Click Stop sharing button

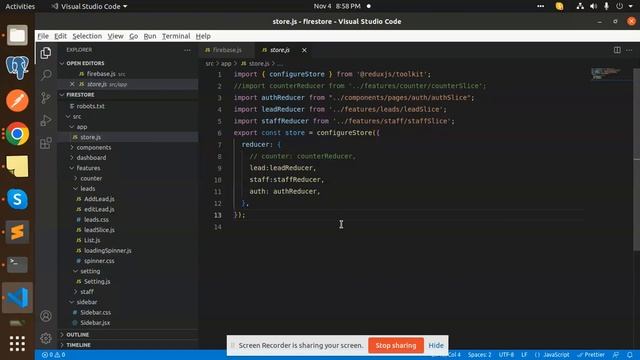396,345
